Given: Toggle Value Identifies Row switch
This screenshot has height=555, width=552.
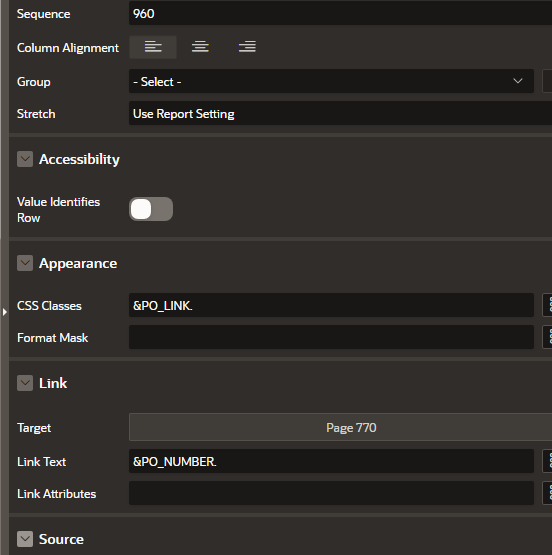Looking at the screenshot, I should (151, 209).
